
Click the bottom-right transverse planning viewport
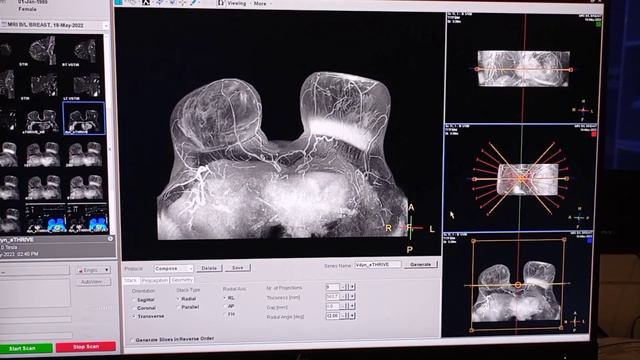(517, 284)
